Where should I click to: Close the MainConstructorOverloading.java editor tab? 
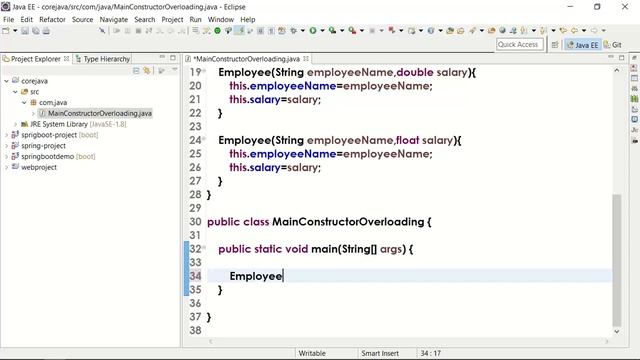306,59
